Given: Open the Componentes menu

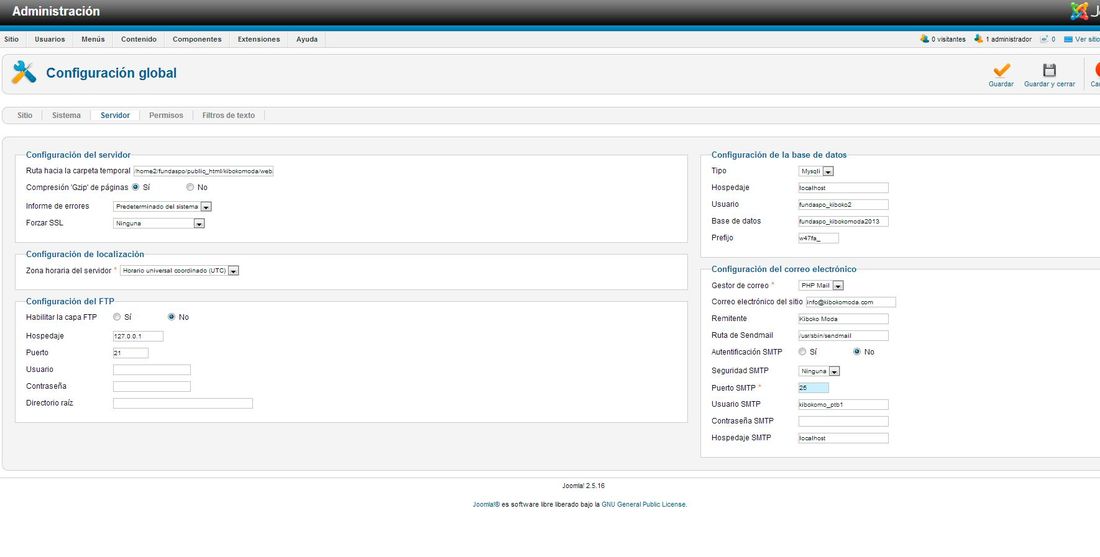Looking at the screenshot, I should coord(197,39).
